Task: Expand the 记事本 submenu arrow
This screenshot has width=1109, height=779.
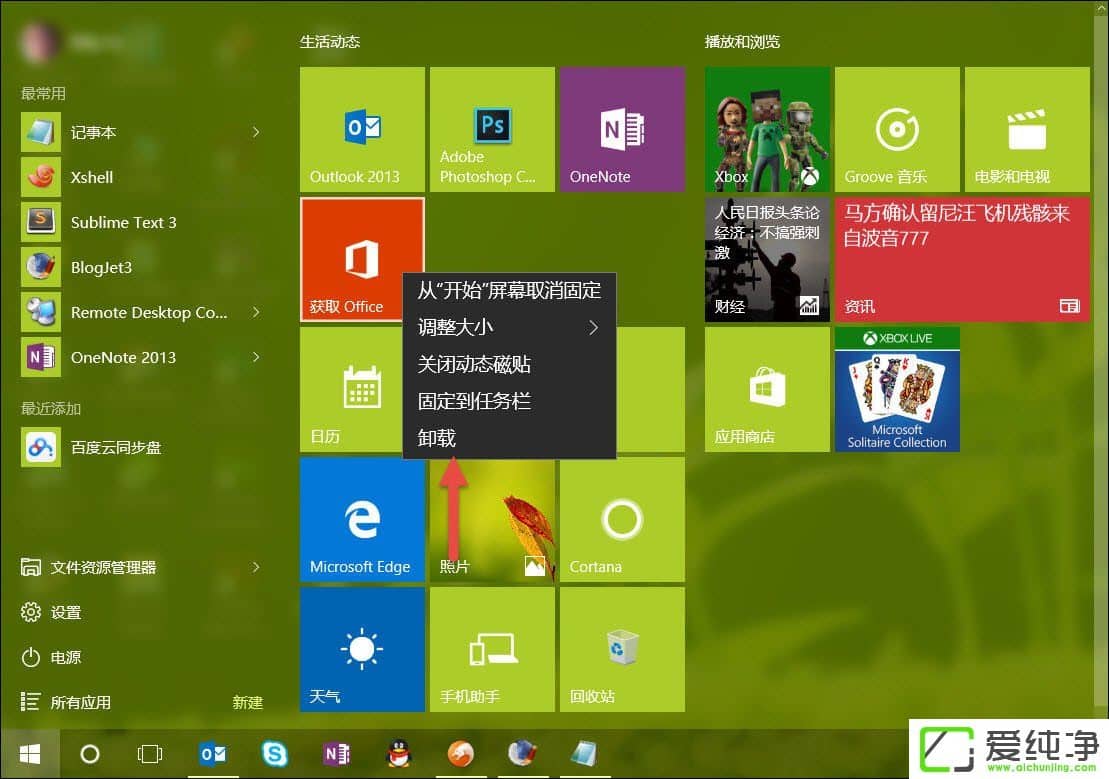Action: click(256, 132)
